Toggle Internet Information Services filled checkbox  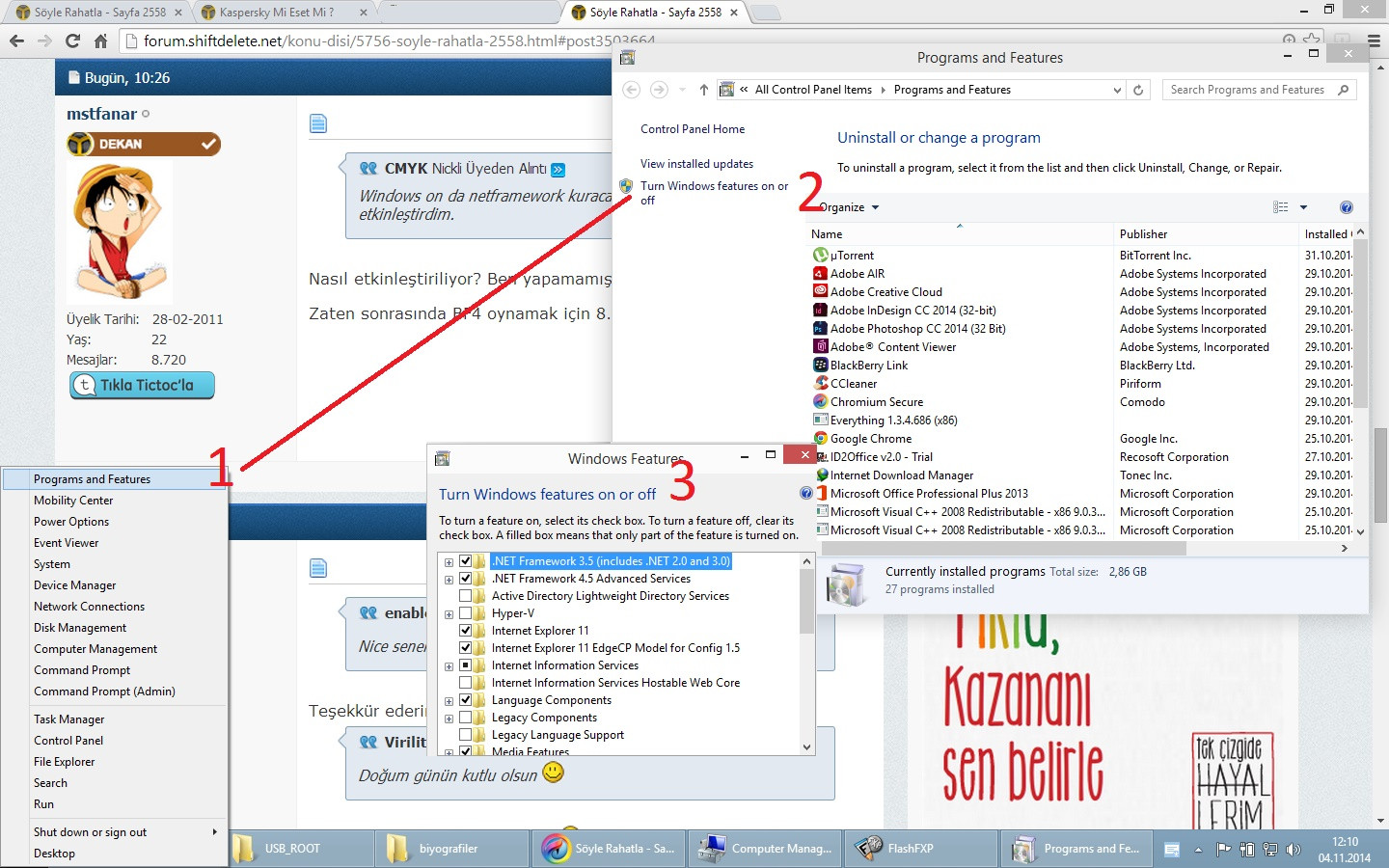[x=466, y=665]
